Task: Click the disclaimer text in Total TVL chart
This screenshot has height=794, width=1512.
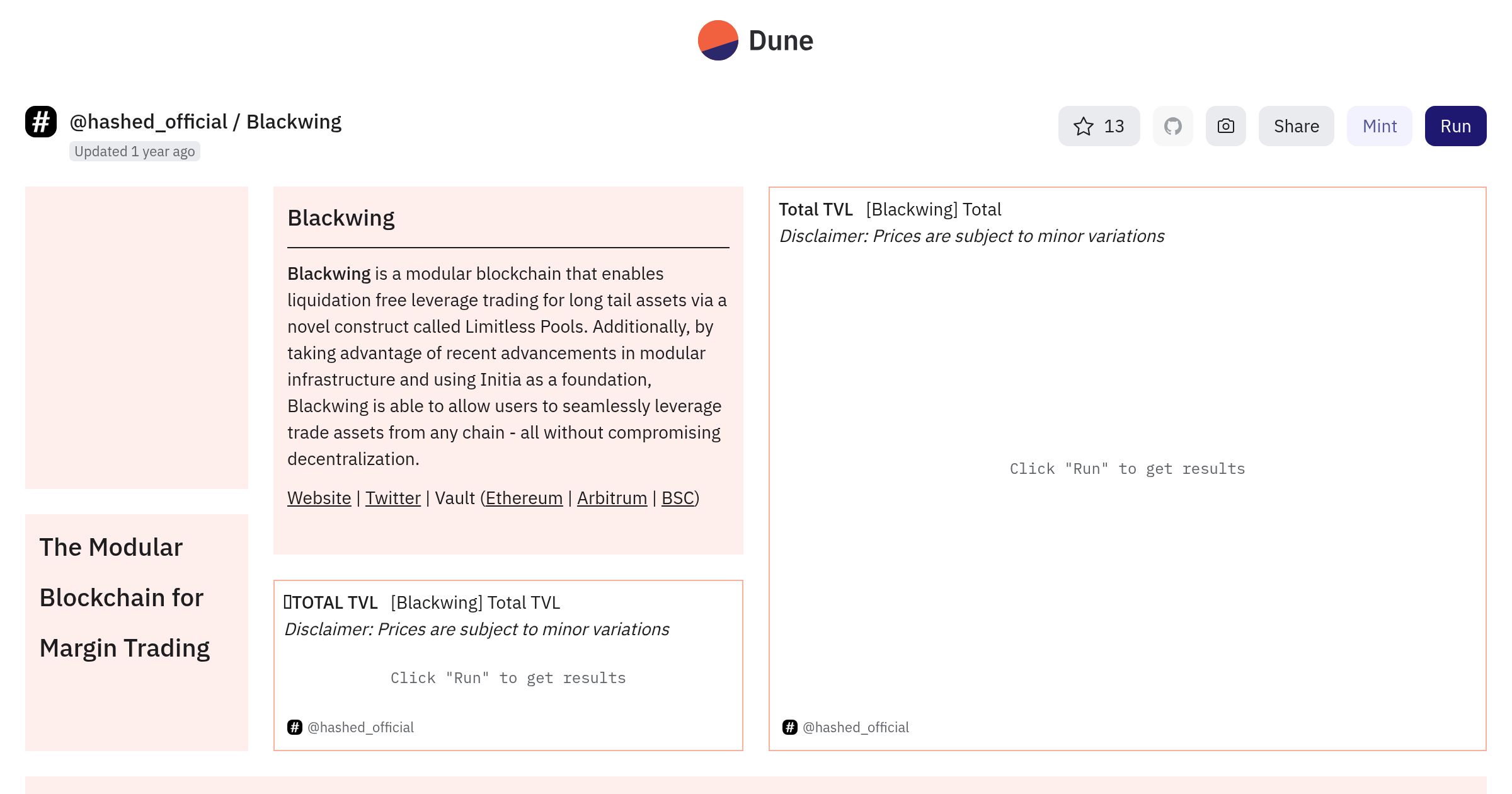Action: coord(971,236)
